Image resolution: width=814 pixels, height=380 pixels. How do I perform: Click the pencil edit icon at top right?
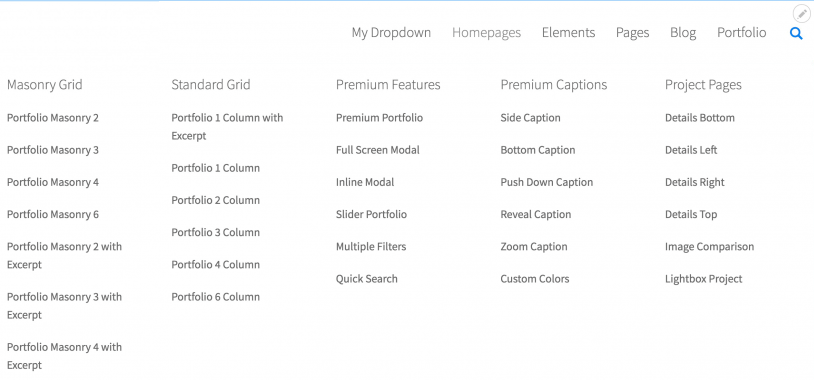[802, 13]
